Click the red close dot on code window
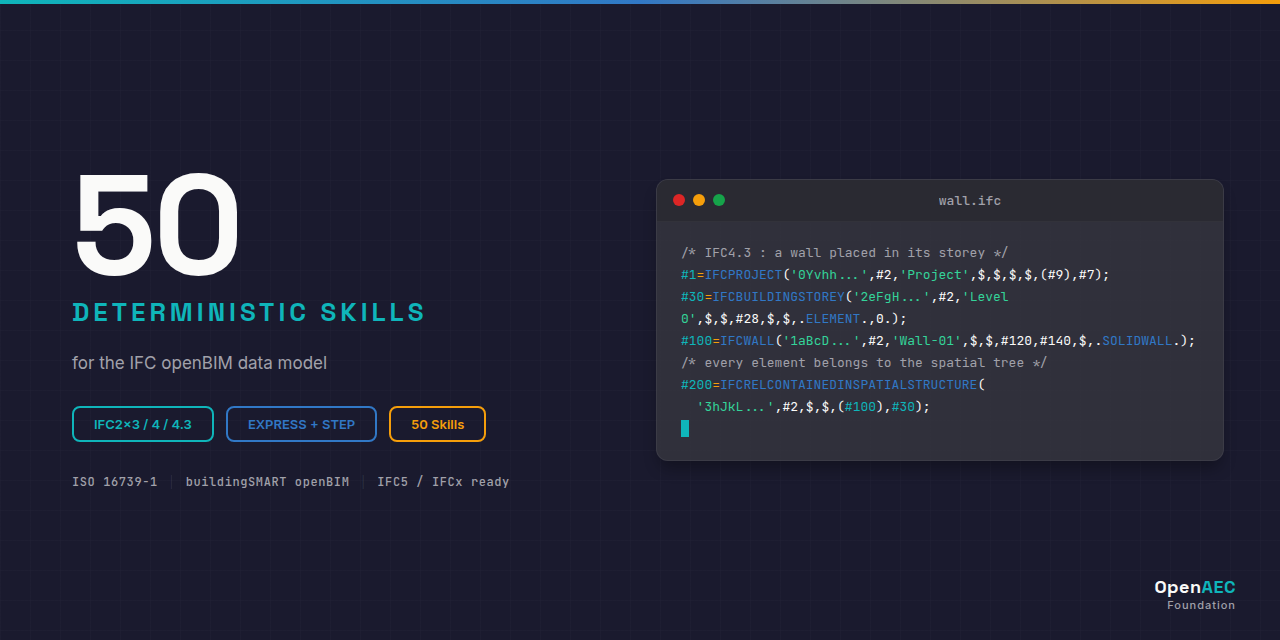This screenshot has height=640, width=1280. tap(679, 200)
